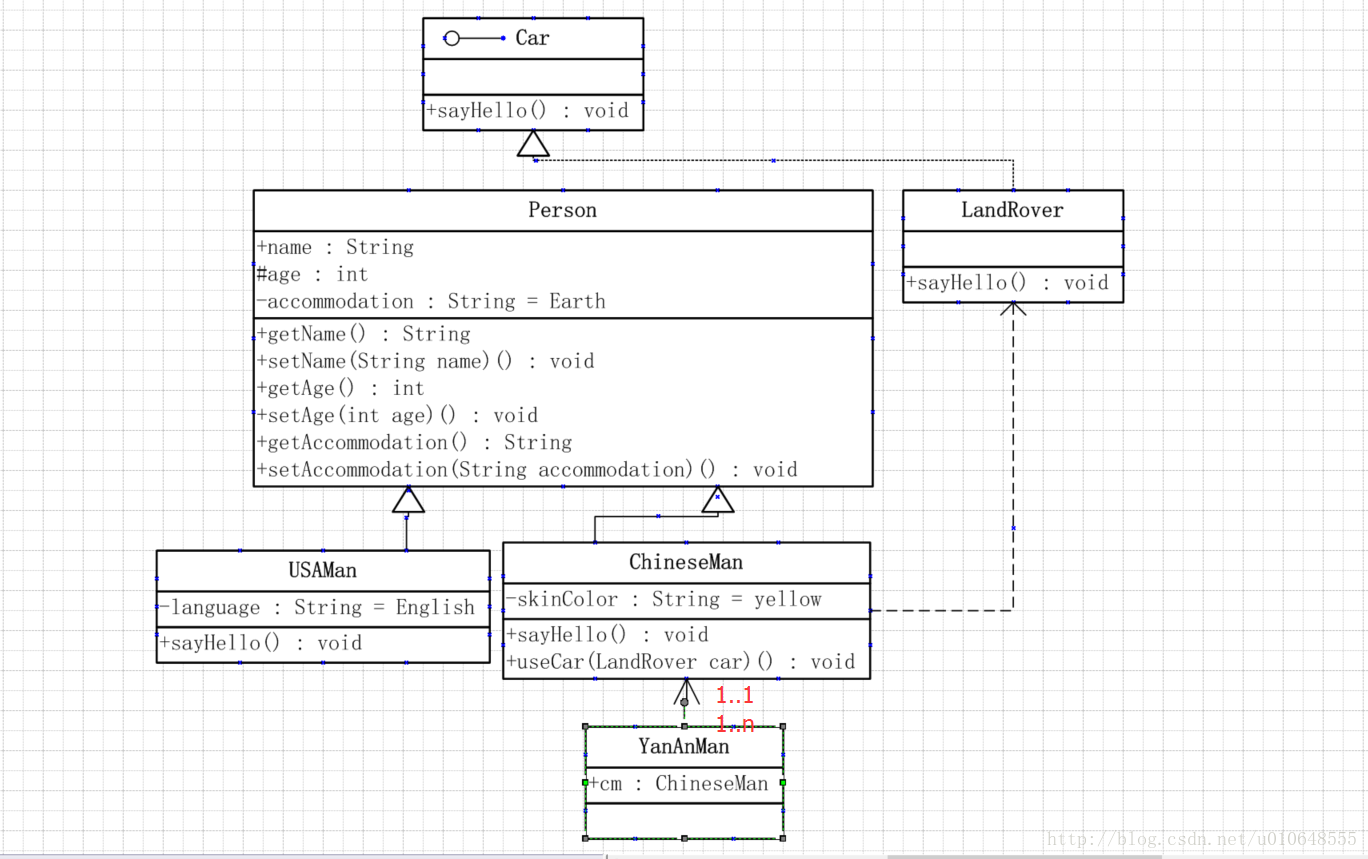The width and height of the screenshot is (1368, 859).
Task: Select the Person class title
Action: click(562, 210)
